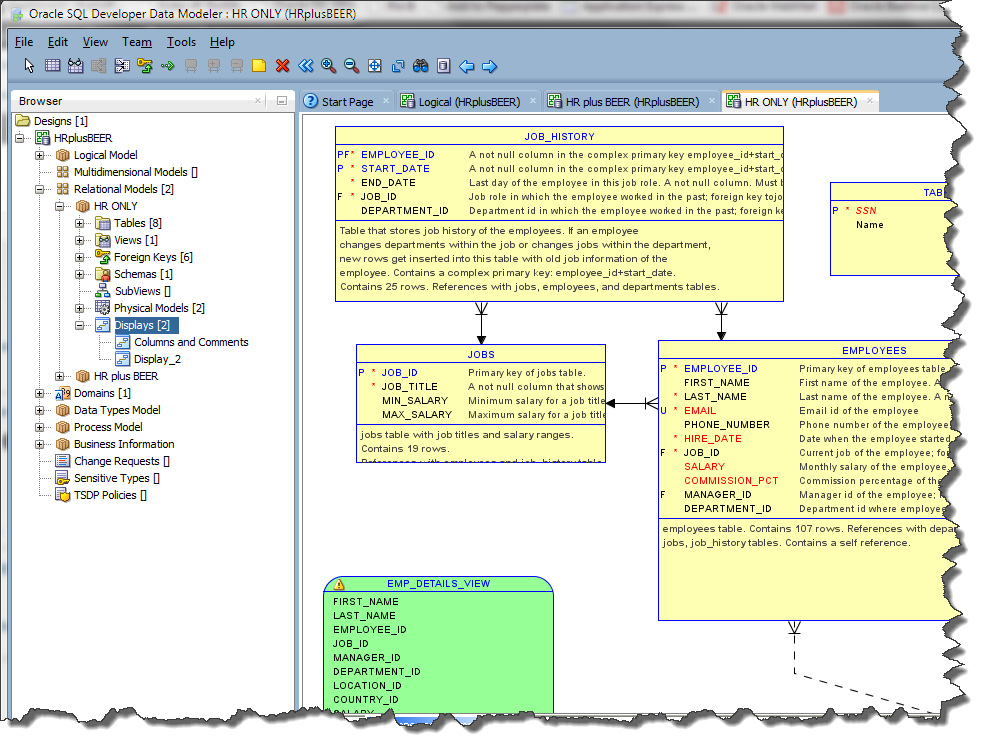Select the Display_2 tree item
The height and width of the screenshot is (750, 986).
coord(157,359)
